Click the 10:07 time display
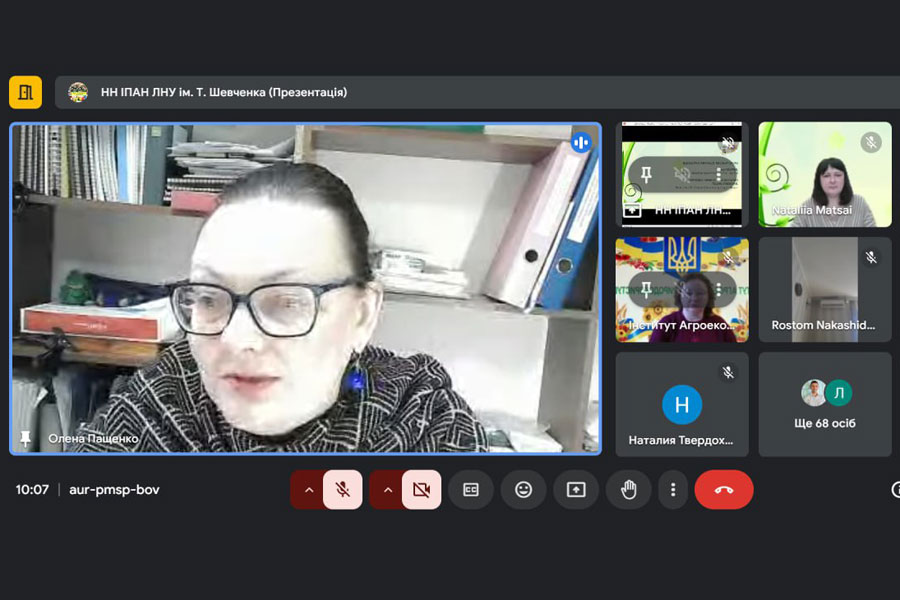This screenshot has width=900, height=600. pyautogui.click(x=32, y=490)
